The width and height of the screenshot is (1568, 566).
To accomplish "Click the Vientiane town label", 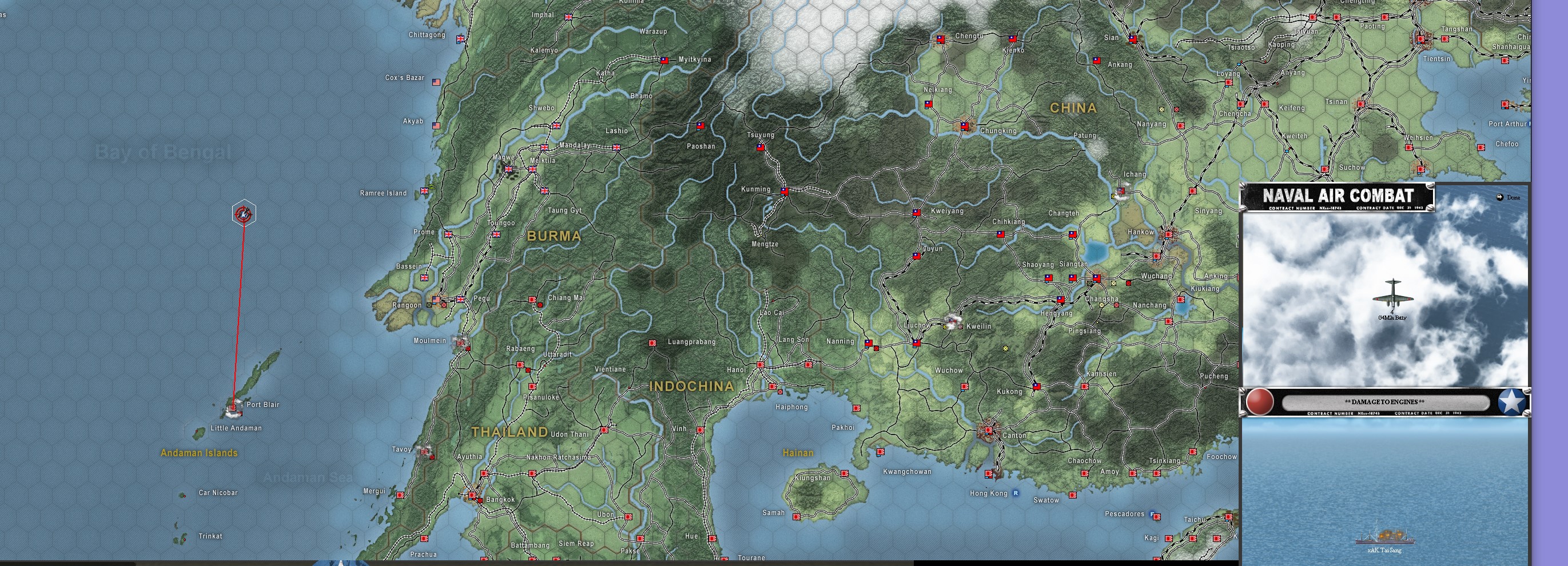I will (610, 369).
